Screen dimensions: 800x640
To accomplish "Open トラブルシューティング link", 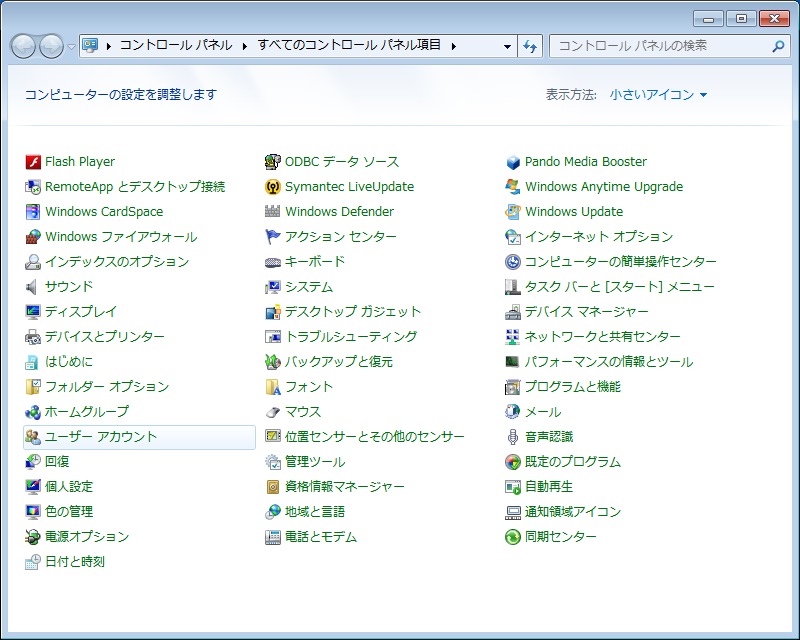I will click(351, 337).
